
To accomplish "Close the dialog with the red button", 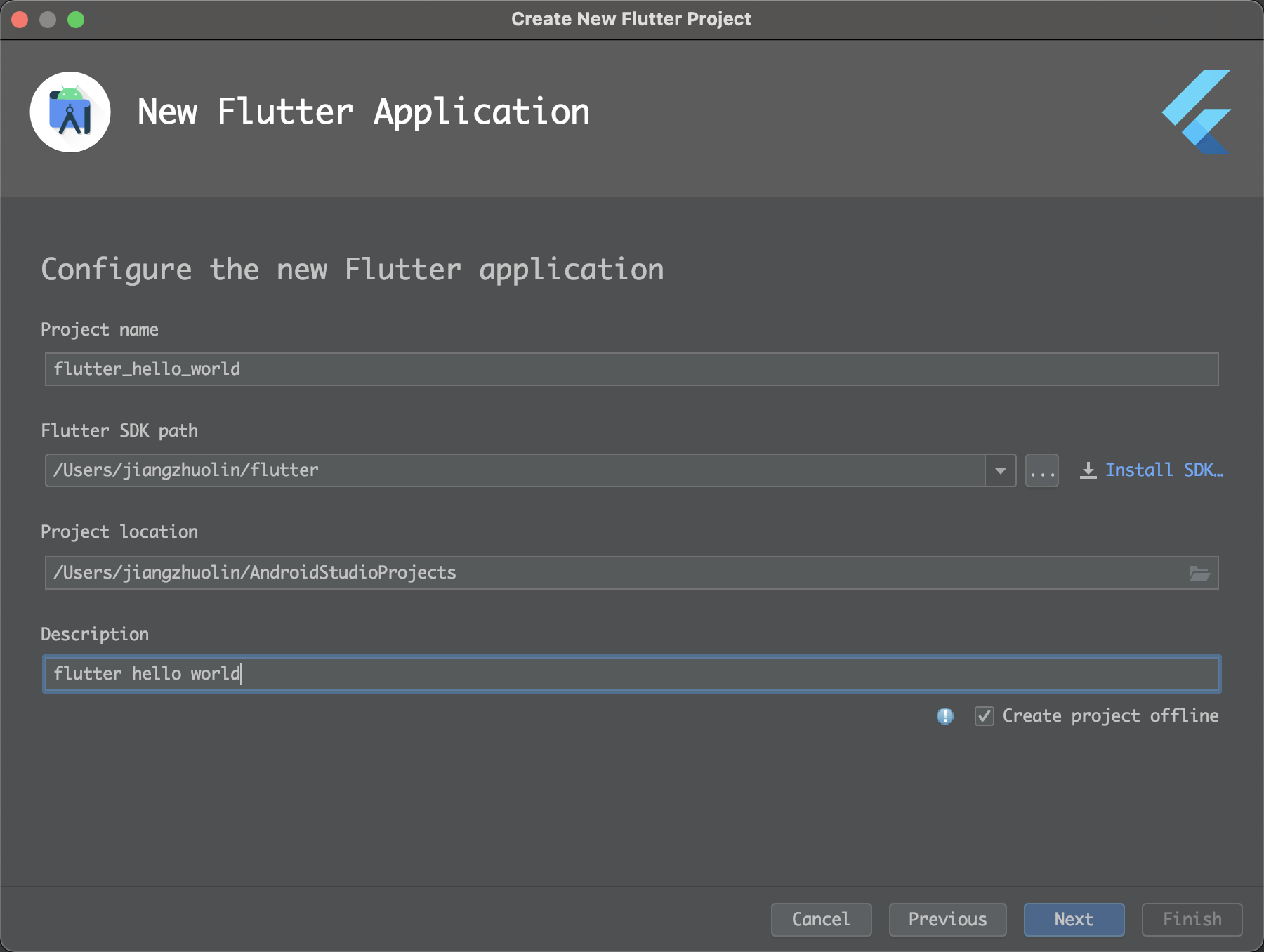I will click(x=20, y=20).
